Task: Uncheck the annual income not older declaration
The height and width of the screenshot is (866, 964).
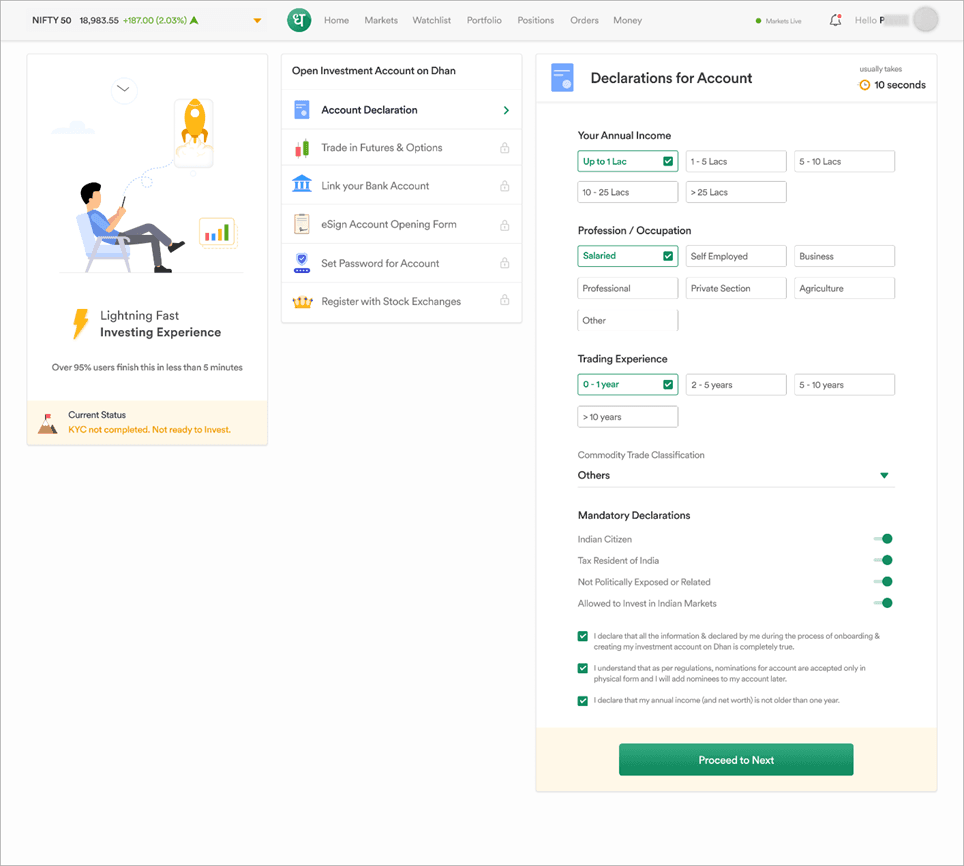Action: (583, 701)
